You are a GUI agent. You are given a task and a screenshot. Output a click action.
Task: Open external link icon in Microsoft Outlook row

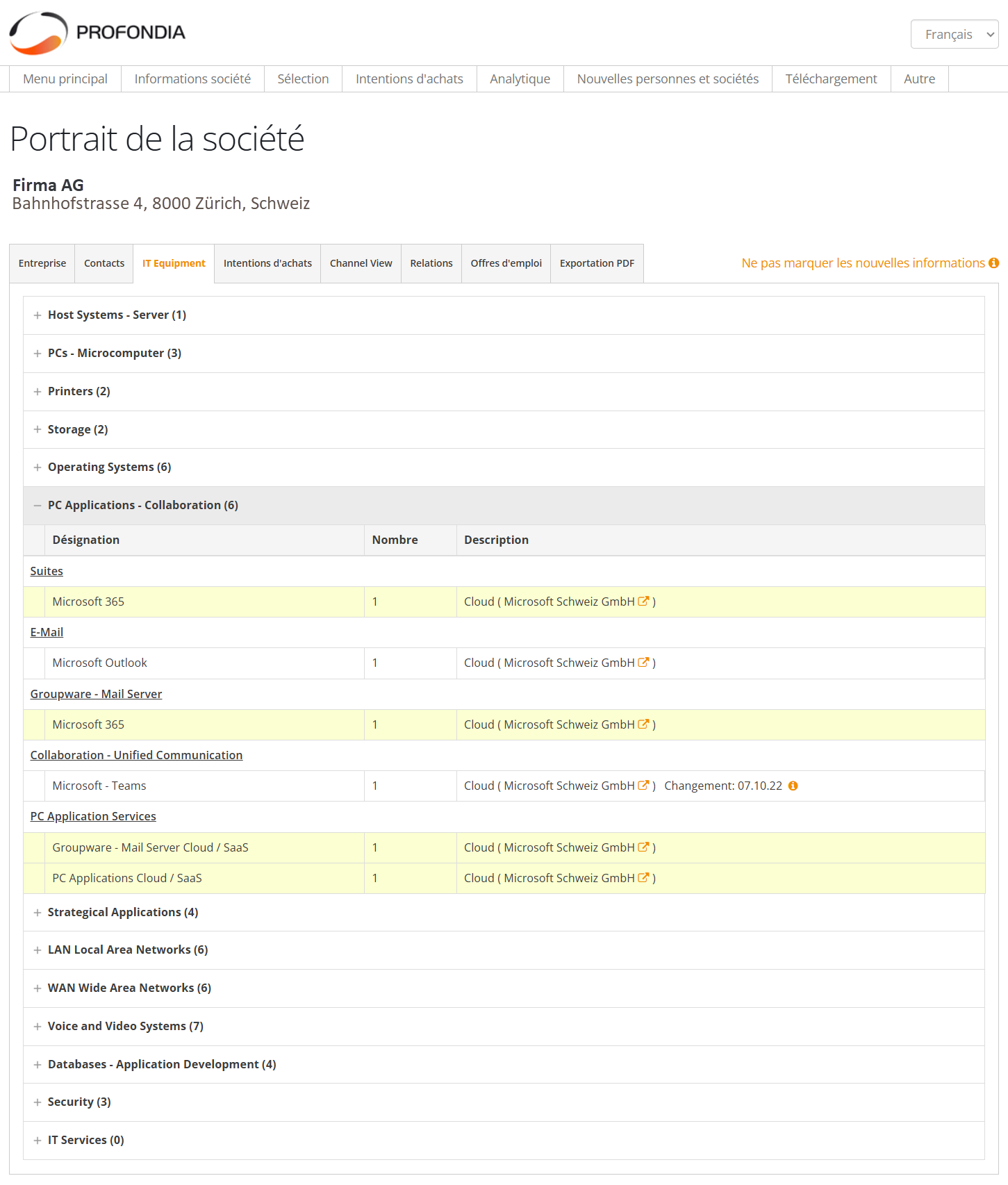tap(643, 663)
